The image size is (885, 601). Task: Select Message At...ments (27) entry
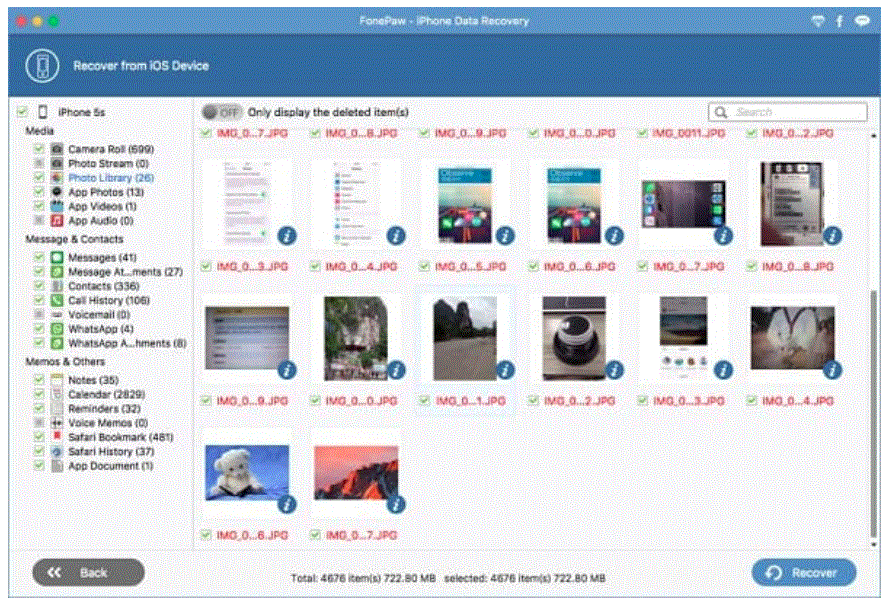click(x=125, y=271)
